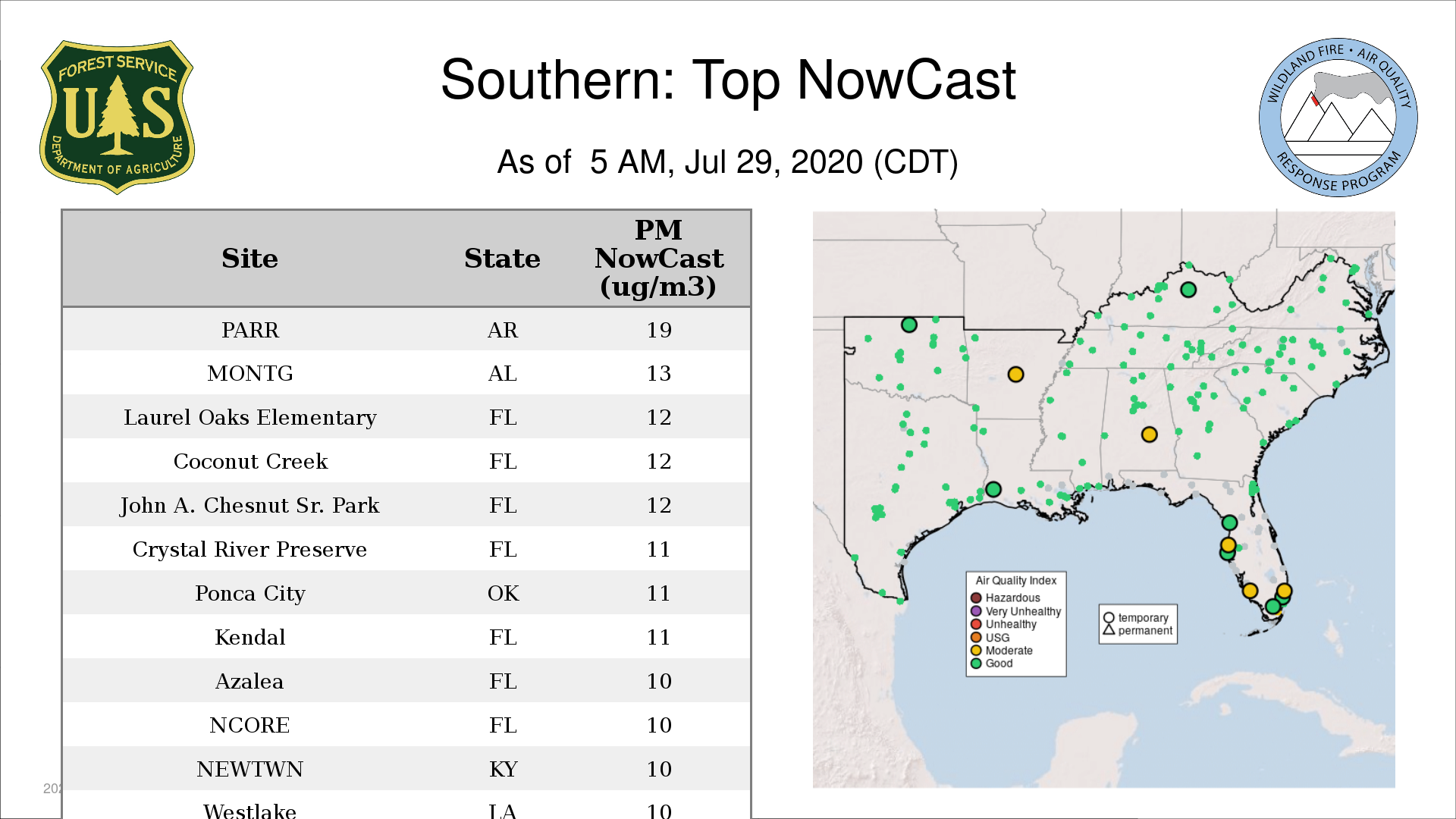Select the PARR site row

(x=249, y=330)
